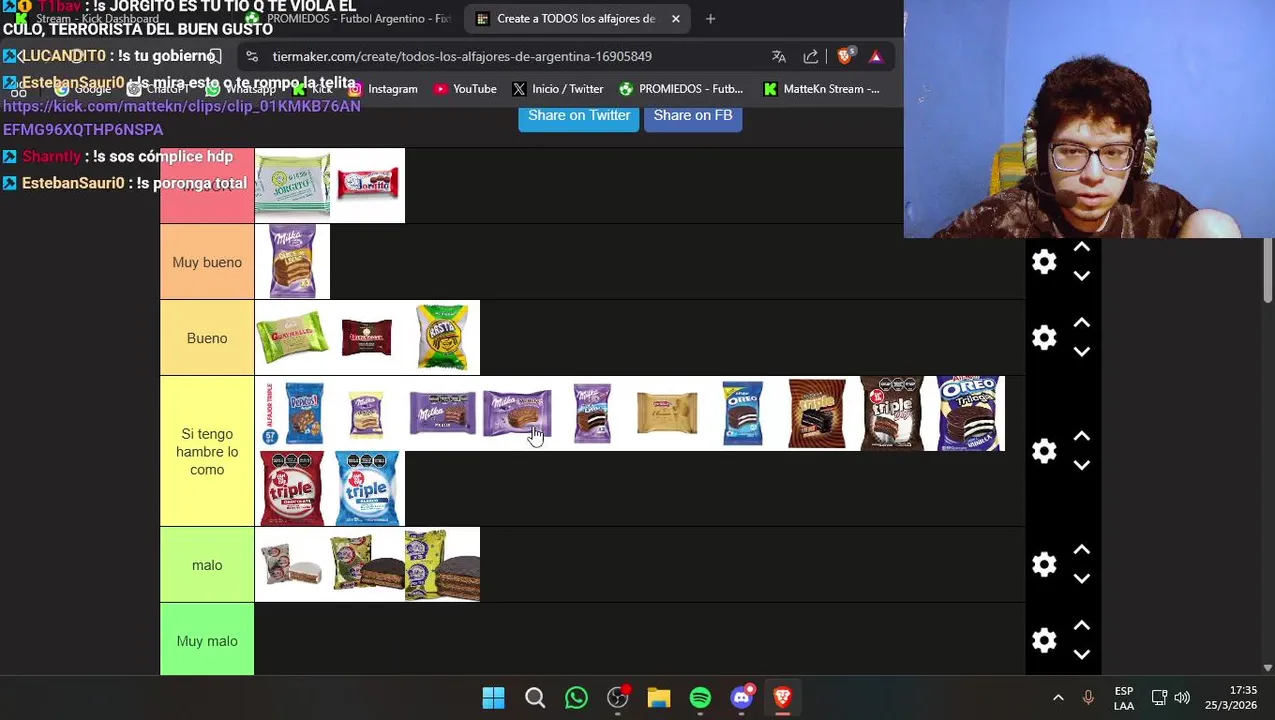Select the malo tier label
The height and width of the screenshot is (720, 1275).
click(x=207, y=565)
